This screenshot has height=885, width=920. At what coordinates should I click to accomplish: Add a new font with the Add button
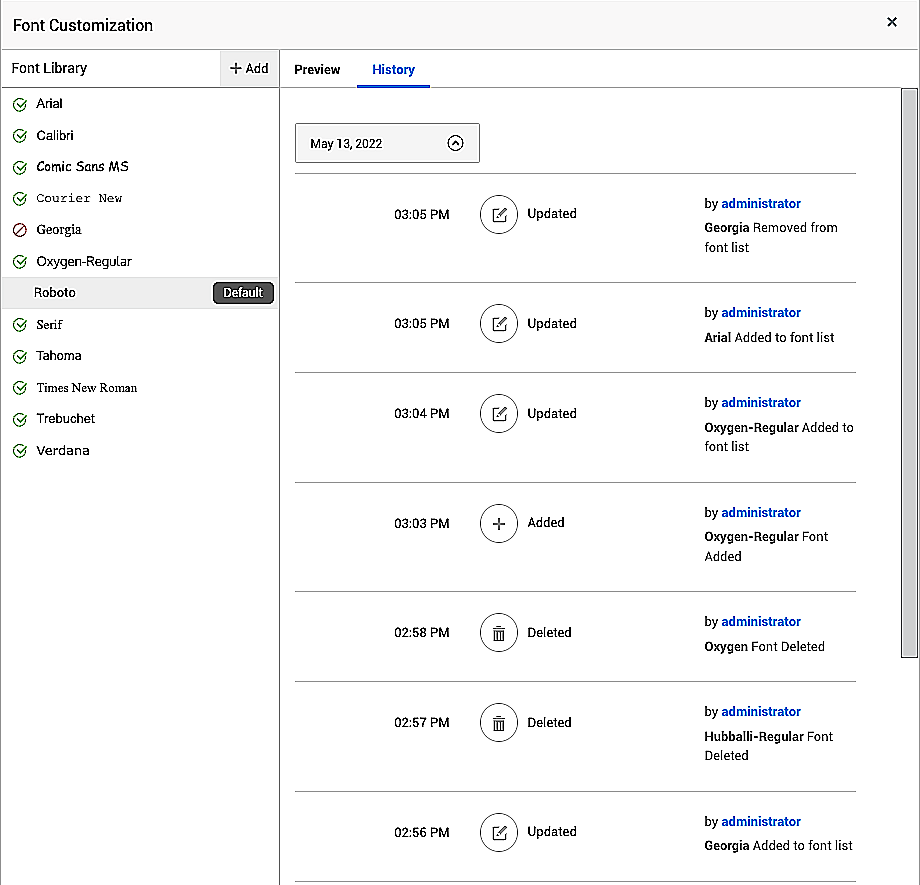point(249,68)
